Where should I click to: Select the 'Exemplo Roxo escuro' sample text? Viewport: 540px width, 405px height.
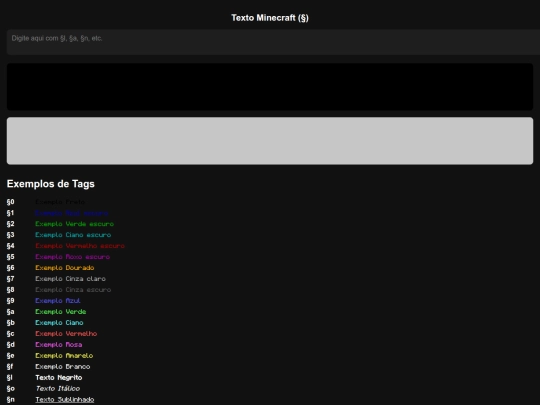pyautogui.click(x=72, y=257)
